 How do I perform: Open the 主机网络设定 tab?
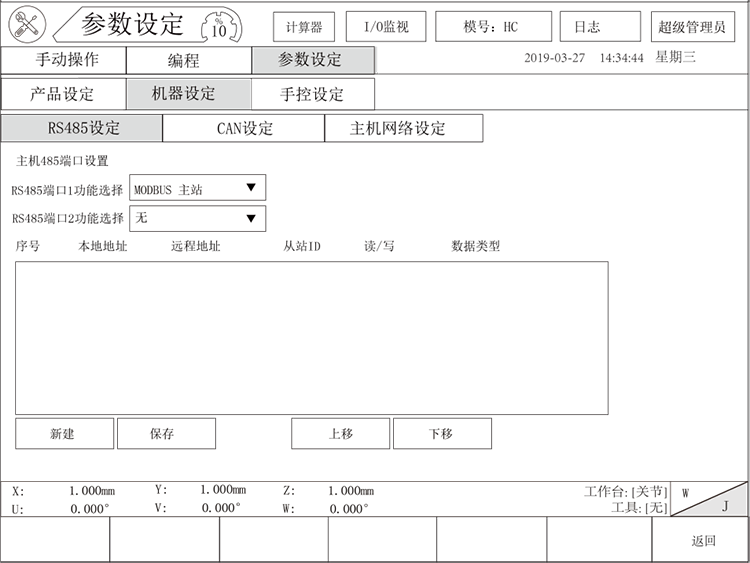[x=403, y=129]
